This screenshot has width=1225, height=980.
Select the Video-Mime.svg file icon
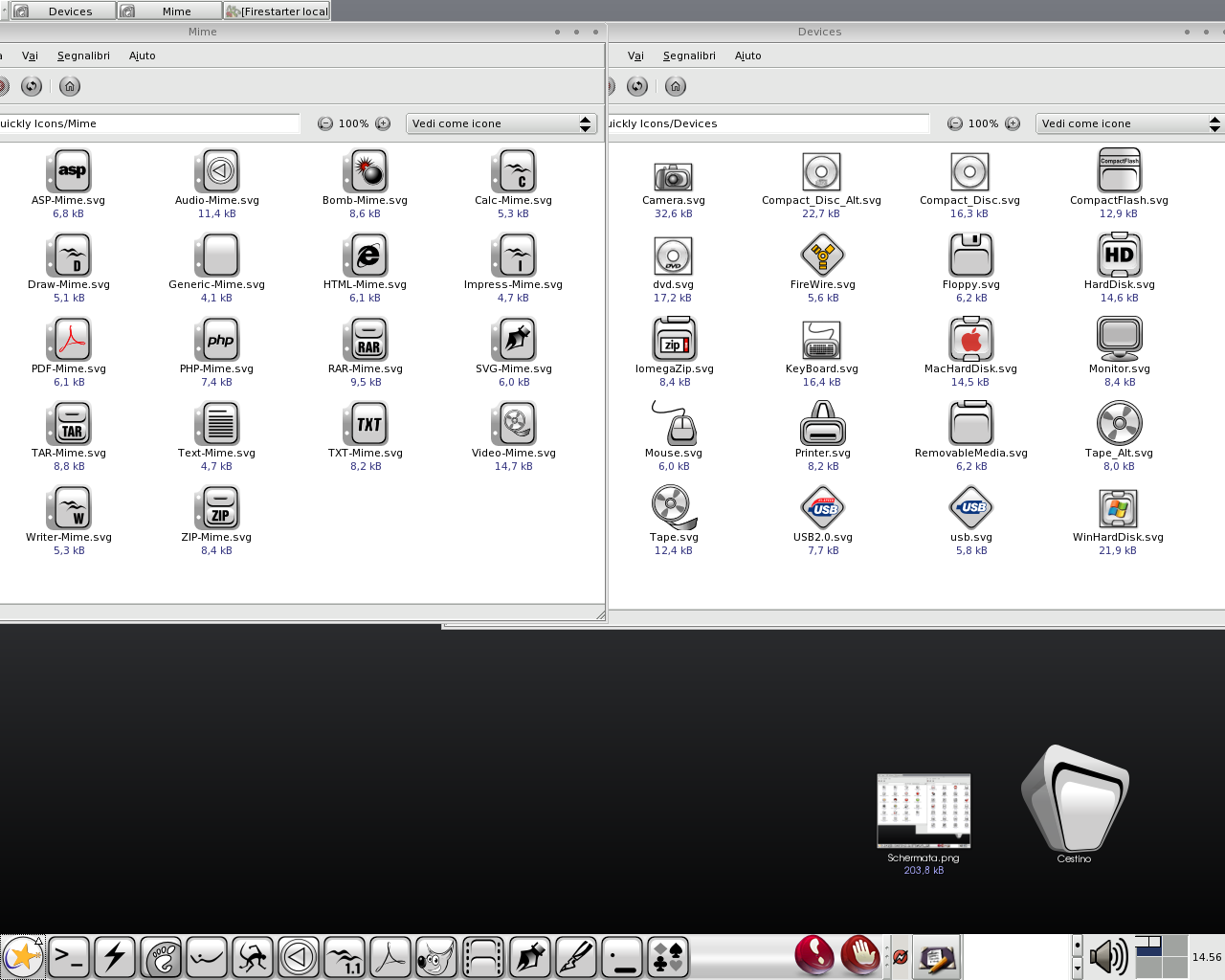coord(514,424)
